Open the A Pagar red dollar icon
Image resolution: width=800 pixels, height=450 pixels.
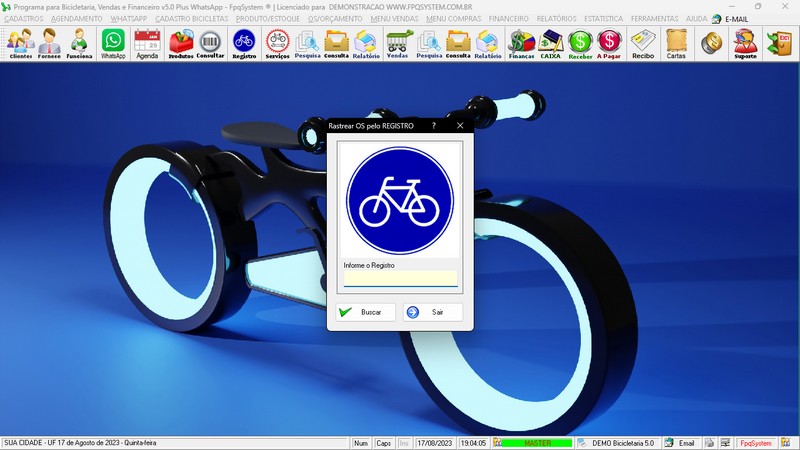click(x=609, y=43)
